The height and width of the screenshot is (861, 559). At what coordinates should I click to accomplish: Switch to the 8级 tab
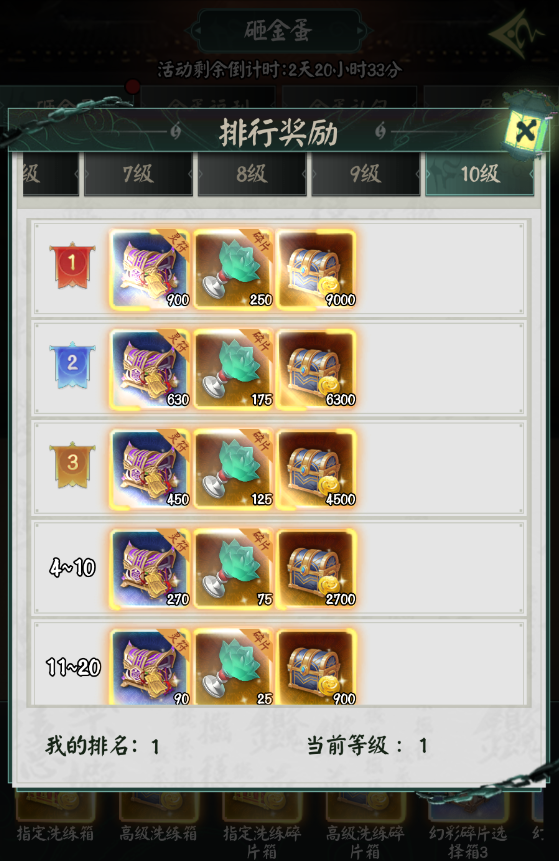[x=251, y=174]
